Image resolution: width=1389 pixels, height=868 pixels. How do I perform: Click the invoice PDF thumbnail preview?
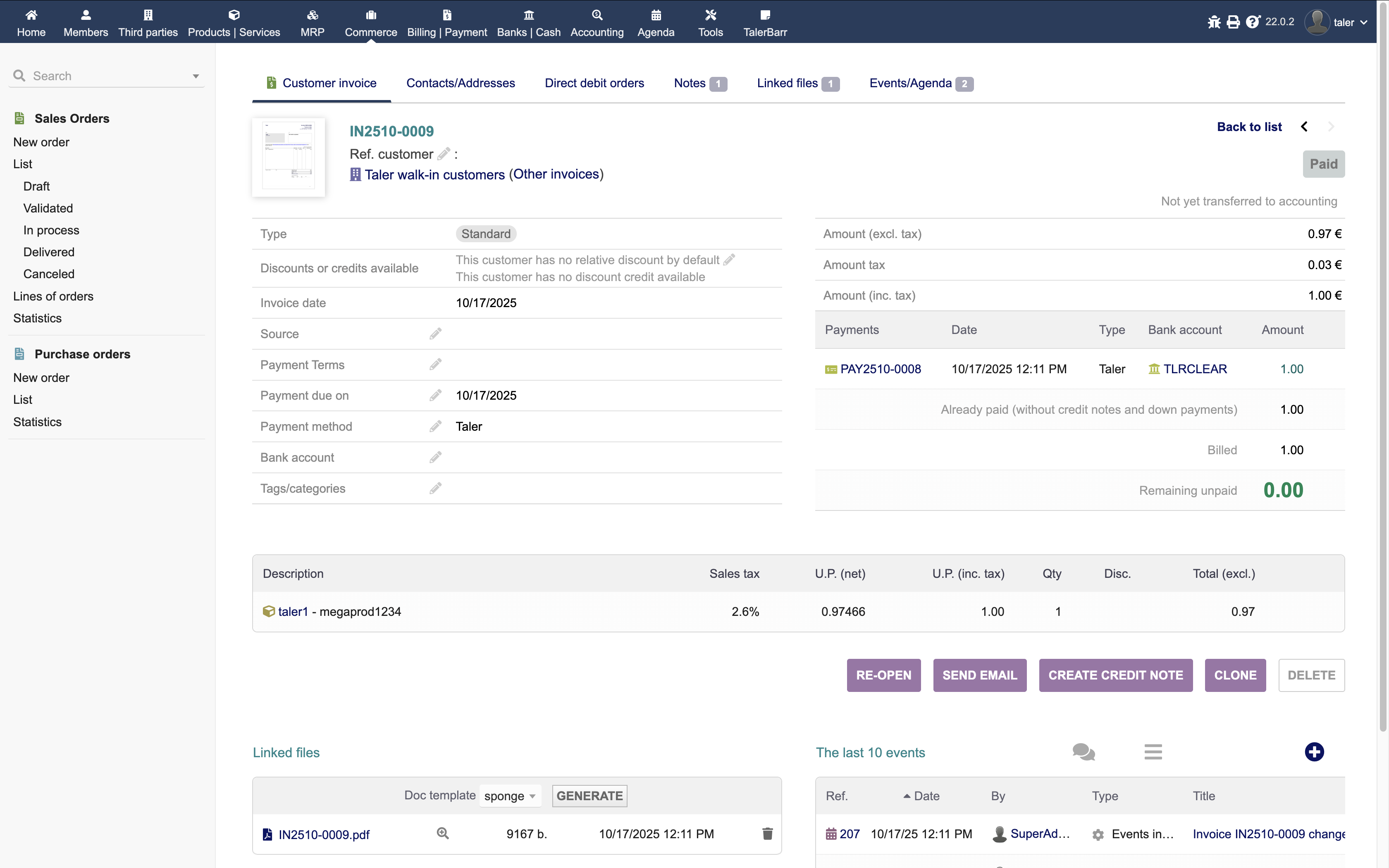tap(288, 157)
